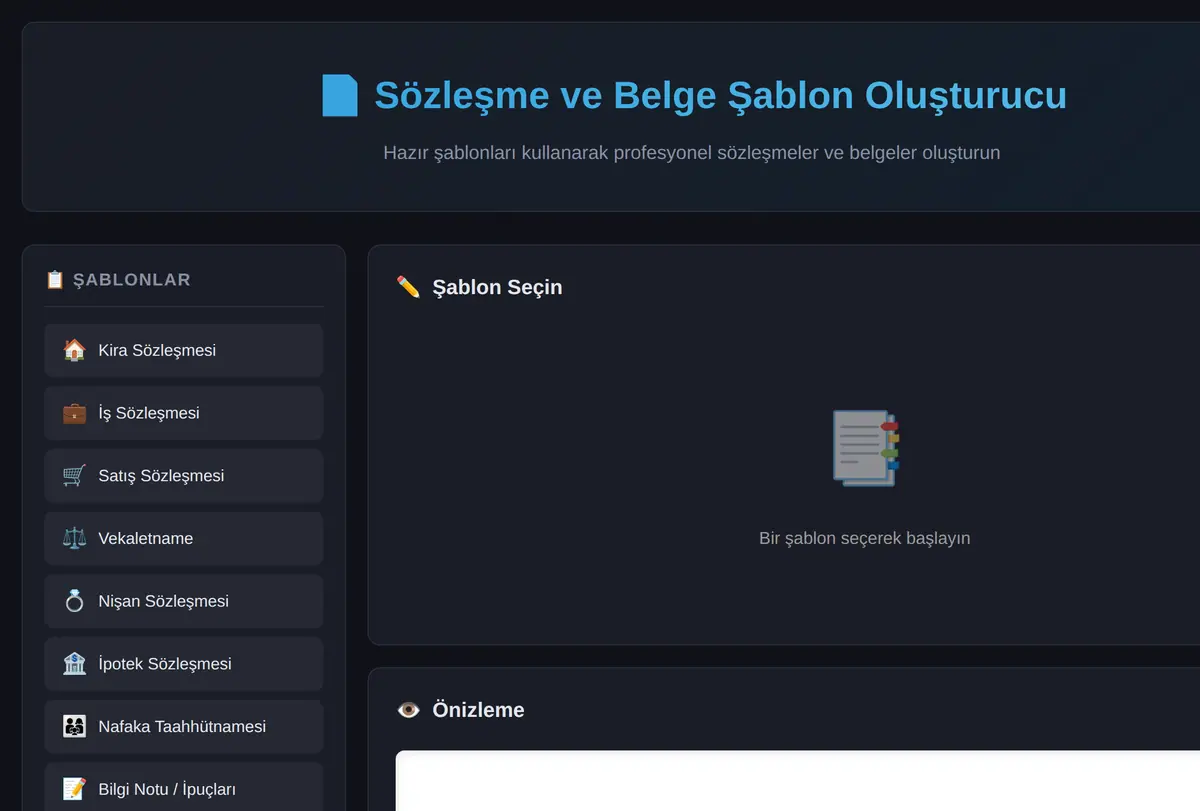1200x811 pixels.
Task: Open the İş Sözleşmesi template
Action: click(x=184, y=413)
